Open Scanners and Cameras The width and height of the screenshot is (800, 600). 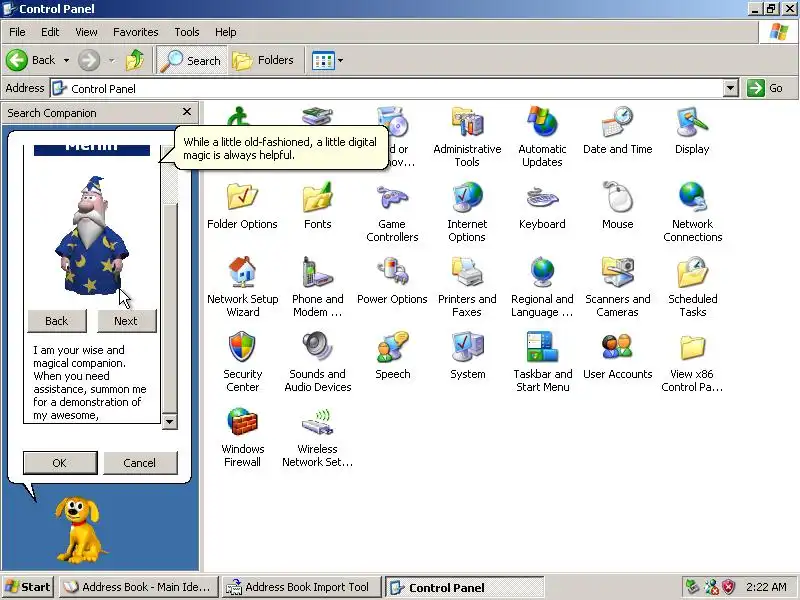tap(617, 287)
